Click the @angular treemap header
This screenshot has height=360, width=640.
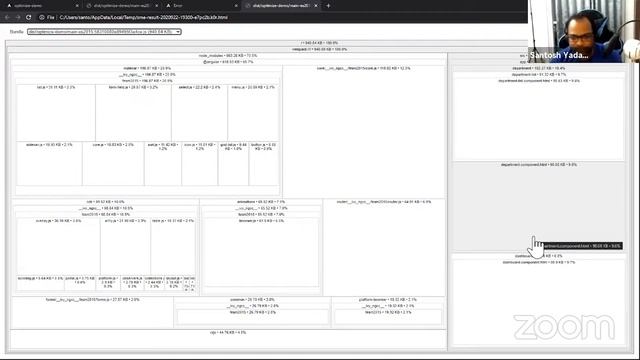coord(228,62)
